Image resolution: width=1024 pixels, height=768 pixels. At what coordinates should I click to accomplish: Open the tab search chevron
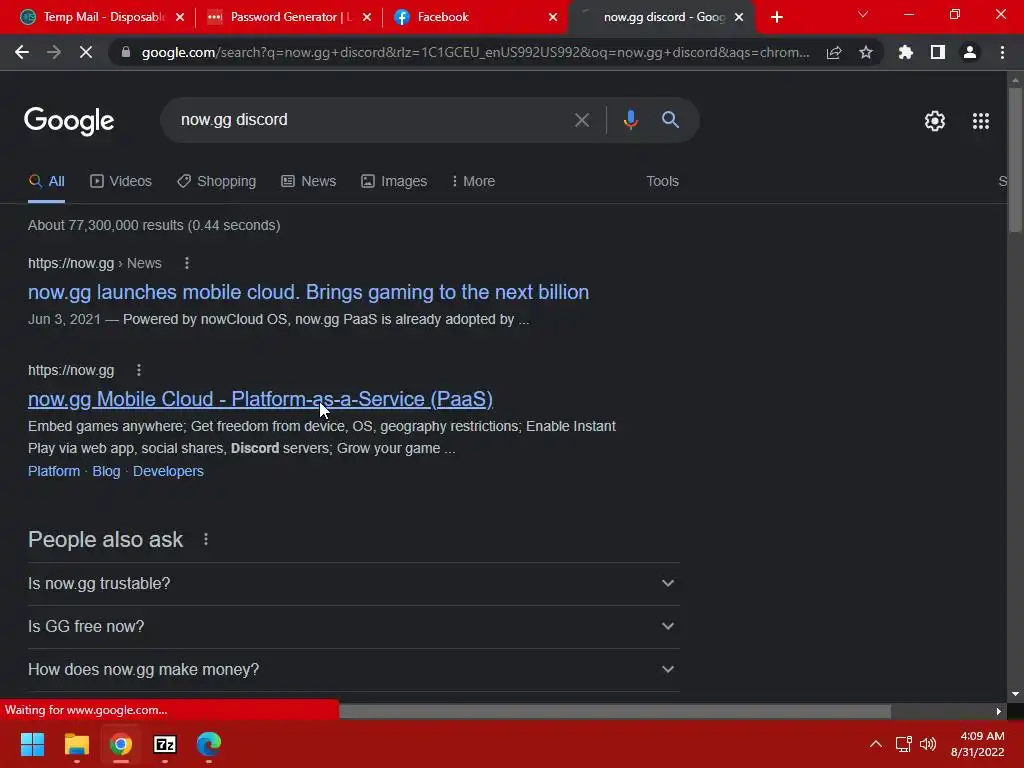(x=863, y=15)
